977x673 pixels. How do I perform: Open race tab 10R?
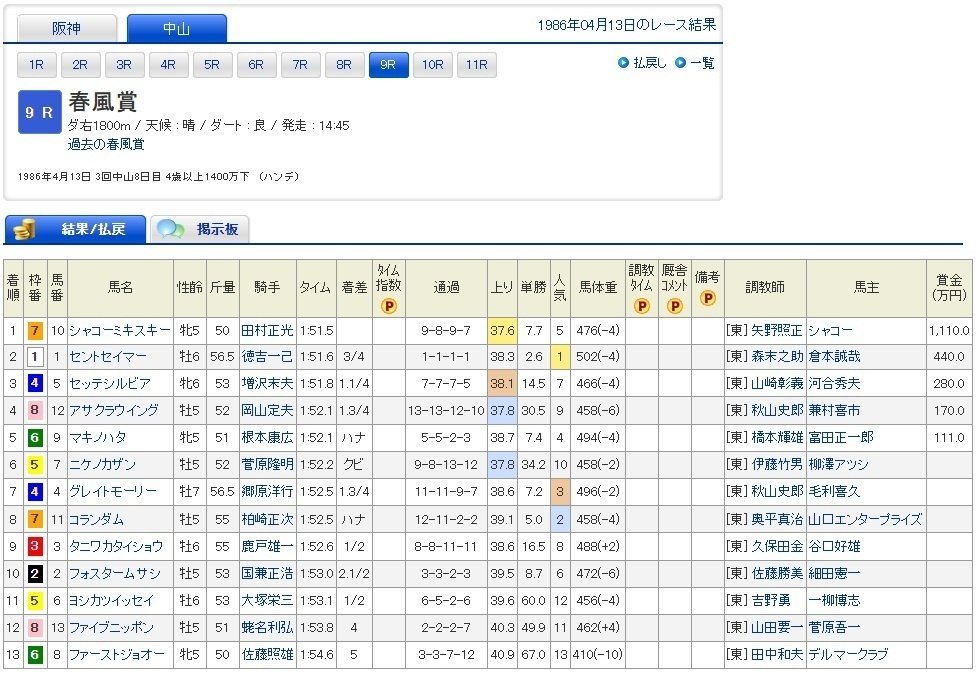432,64
